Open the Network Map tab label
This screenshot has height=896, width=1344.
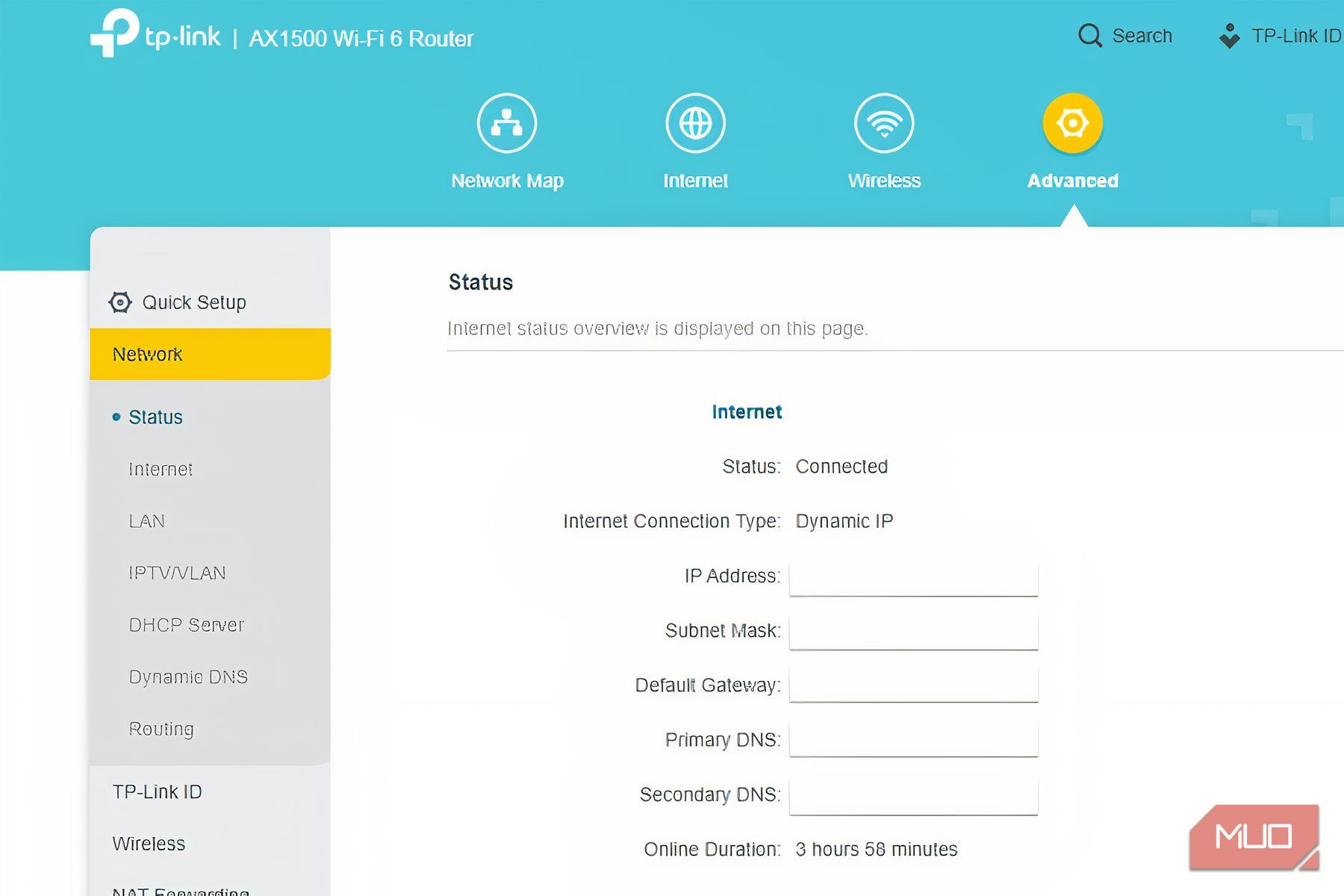[507, 181]
